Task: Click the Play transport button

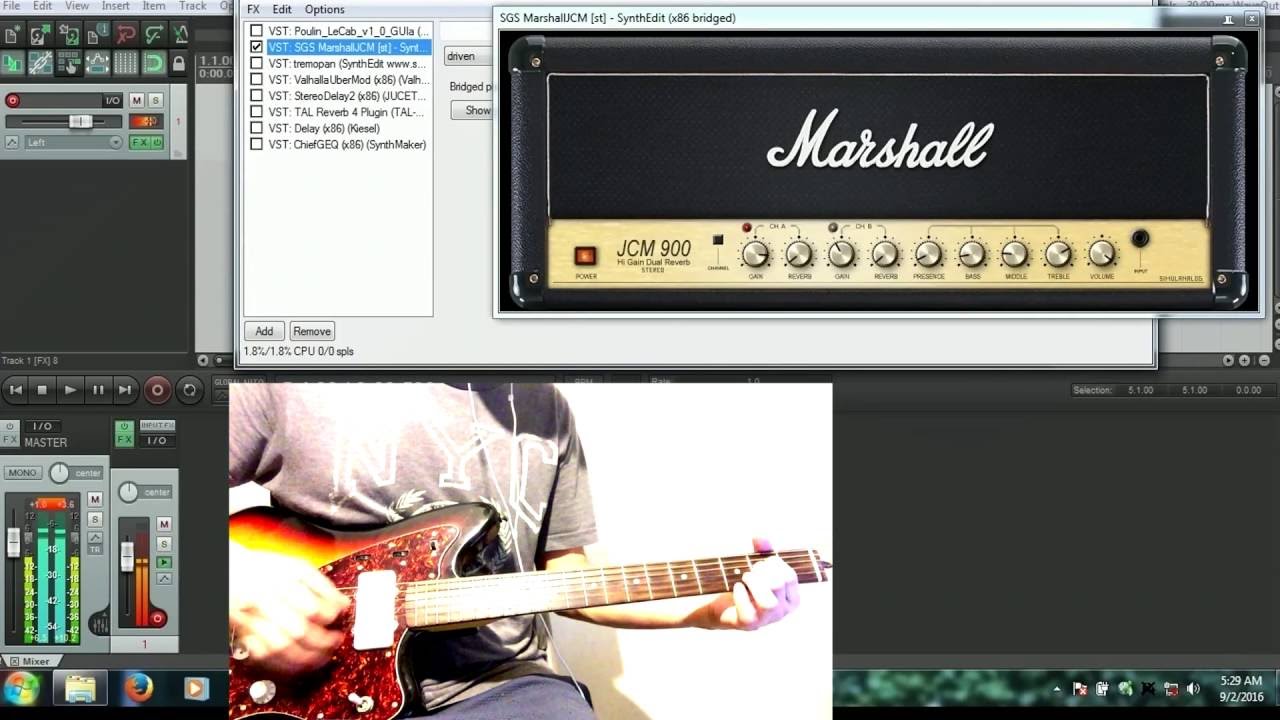Action: (x=69, y=390)
